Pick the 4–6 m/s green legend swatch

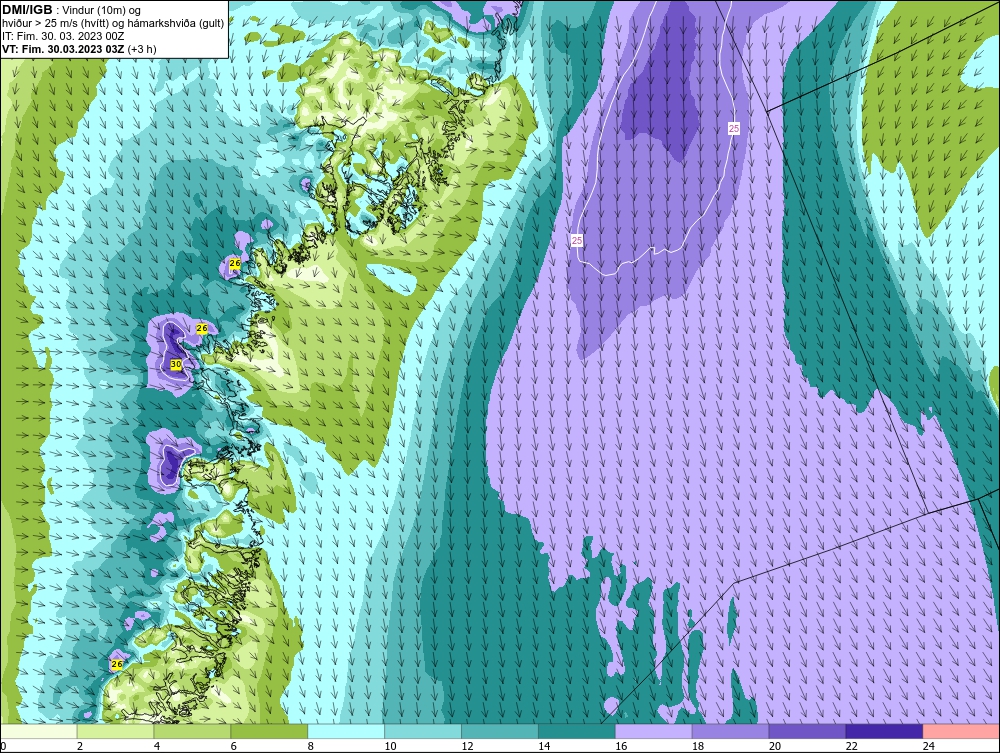192,731
